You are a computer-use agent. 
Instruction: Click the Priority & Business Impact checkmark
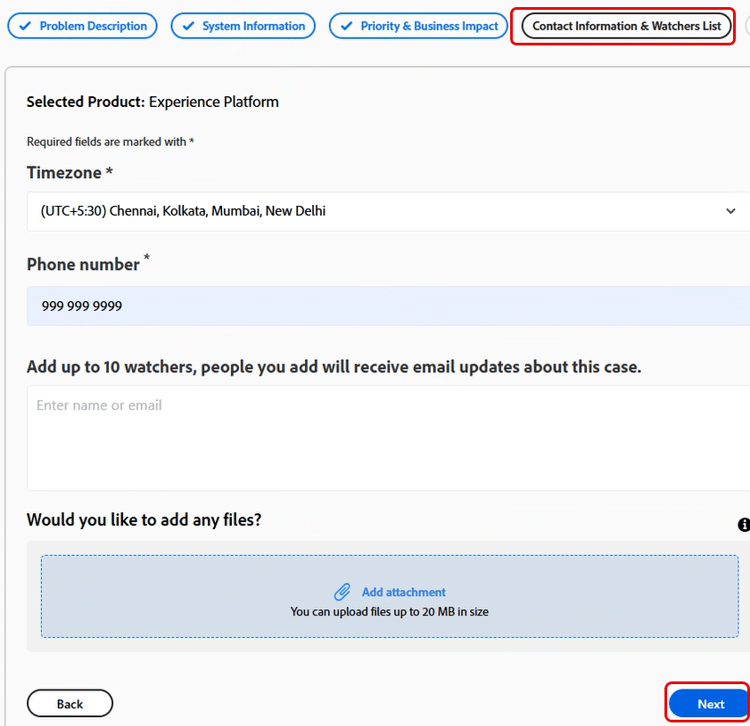click(347, 26)
